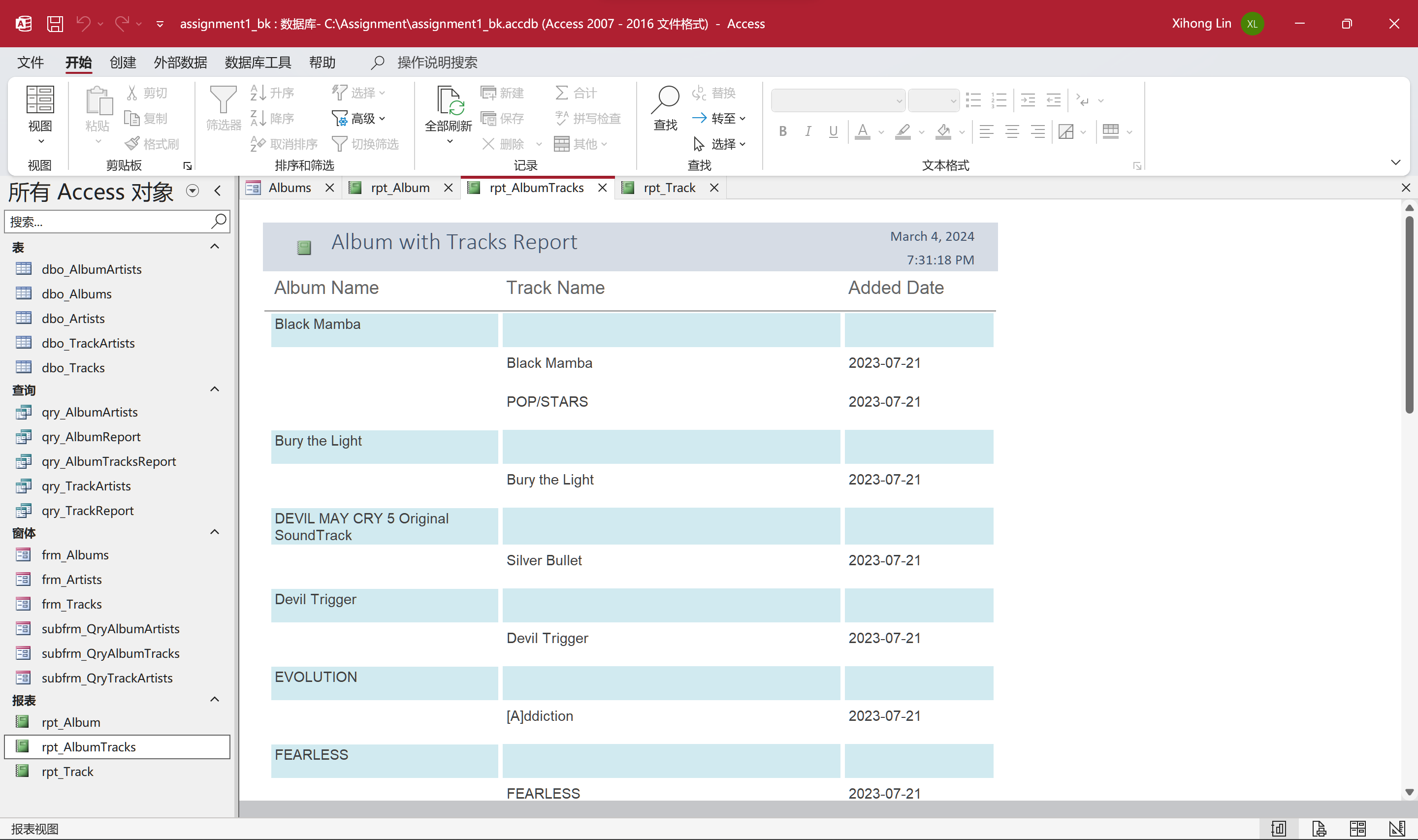Click the 粘贴 (Paste) clipboard icon

click(x=98, y=102)
